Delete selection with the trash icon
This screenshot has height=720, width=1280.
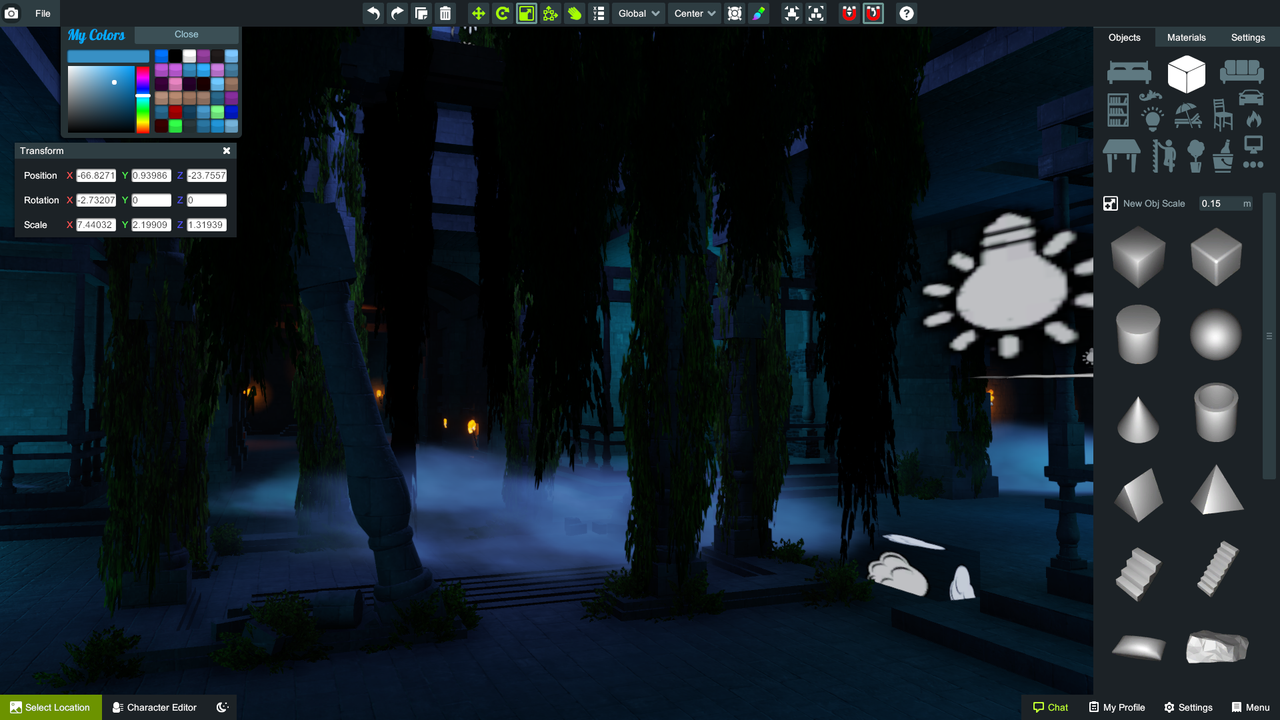[x=445, y=13]
